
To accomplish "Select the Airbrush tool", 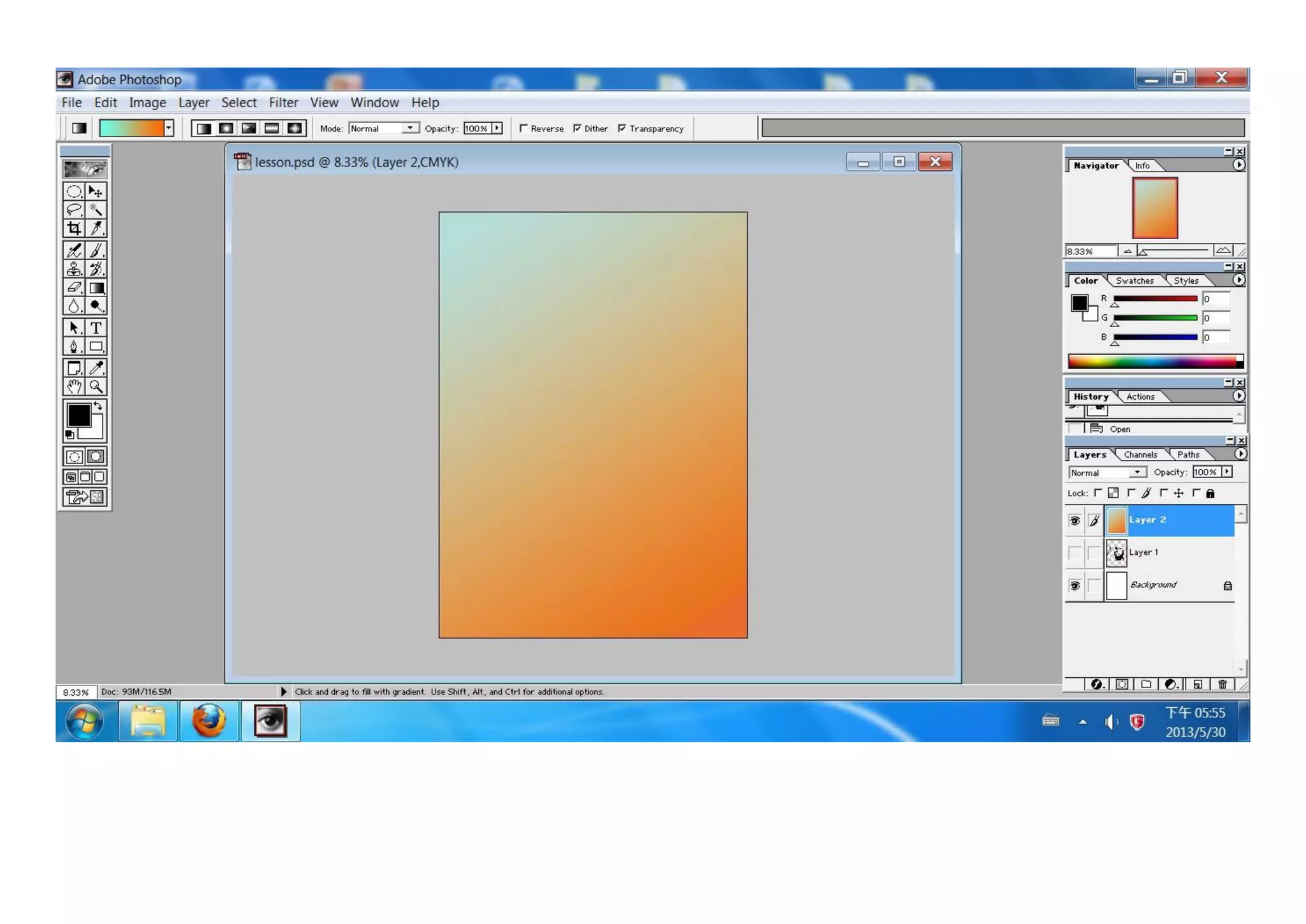I will tap(74, 251).
